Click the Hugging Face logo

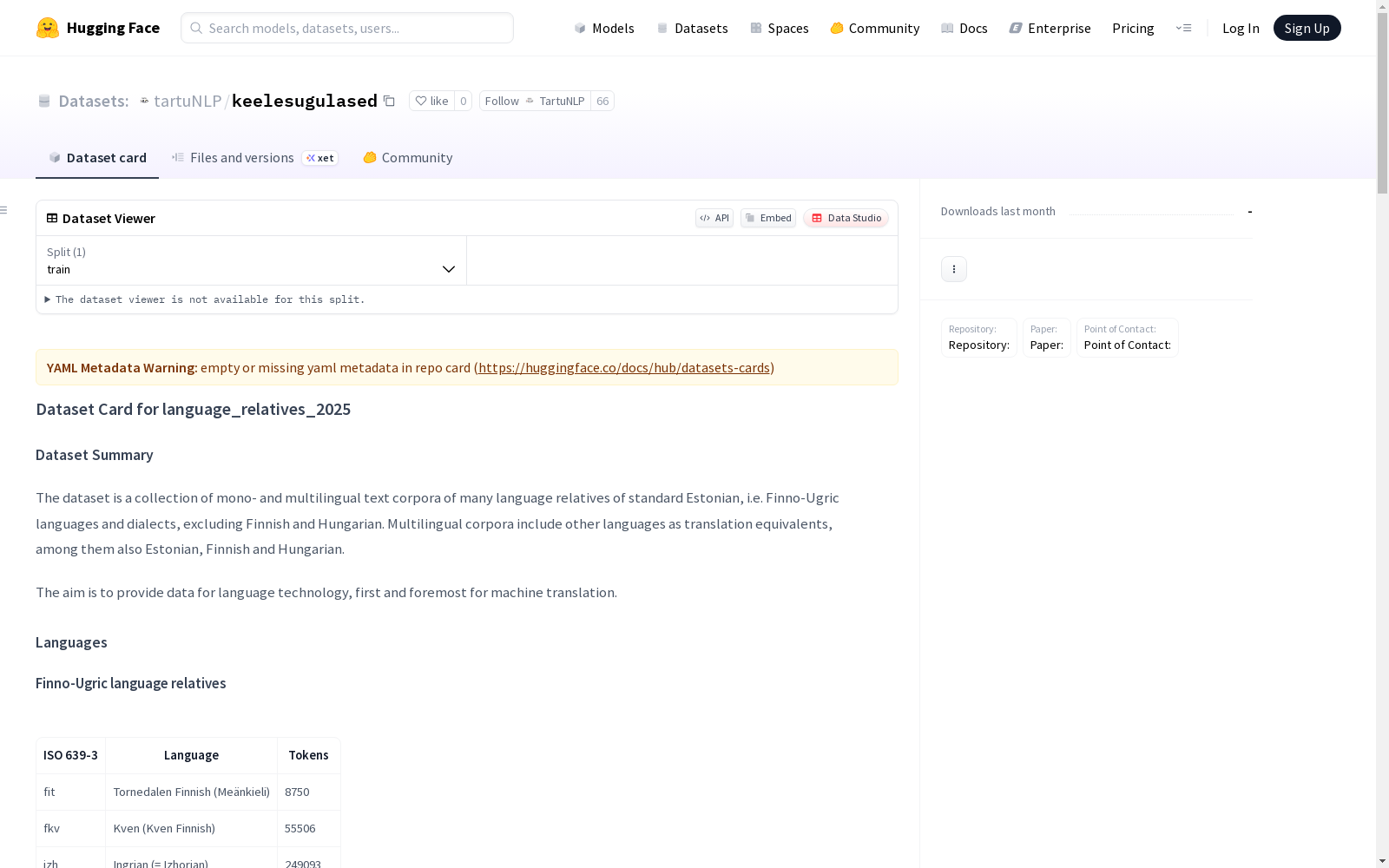click(97, 28)
